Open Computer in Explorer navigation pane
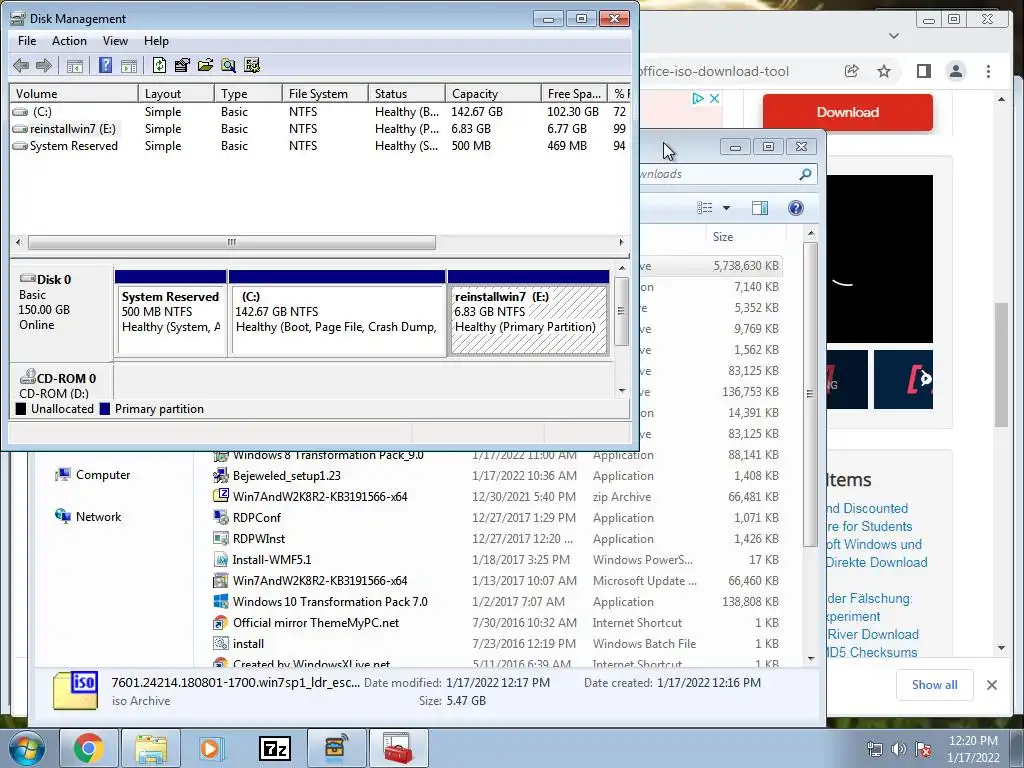The image size is (1024, 768). click(93, 475)
